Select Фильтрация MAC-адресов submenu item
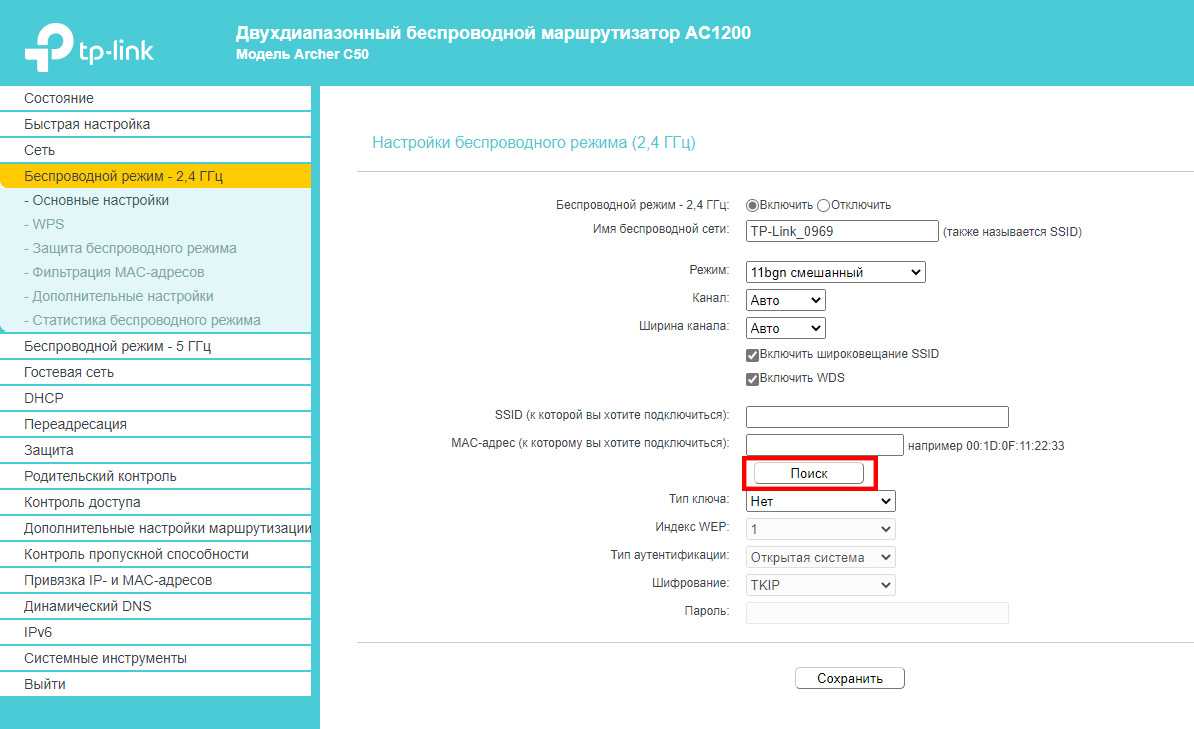1194x729 pixels. (118, 272)
